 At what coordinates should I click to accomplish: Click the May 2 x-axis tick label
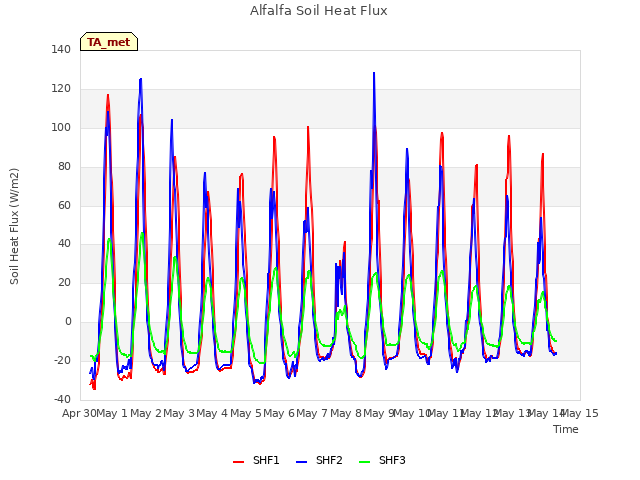(146, 413)
